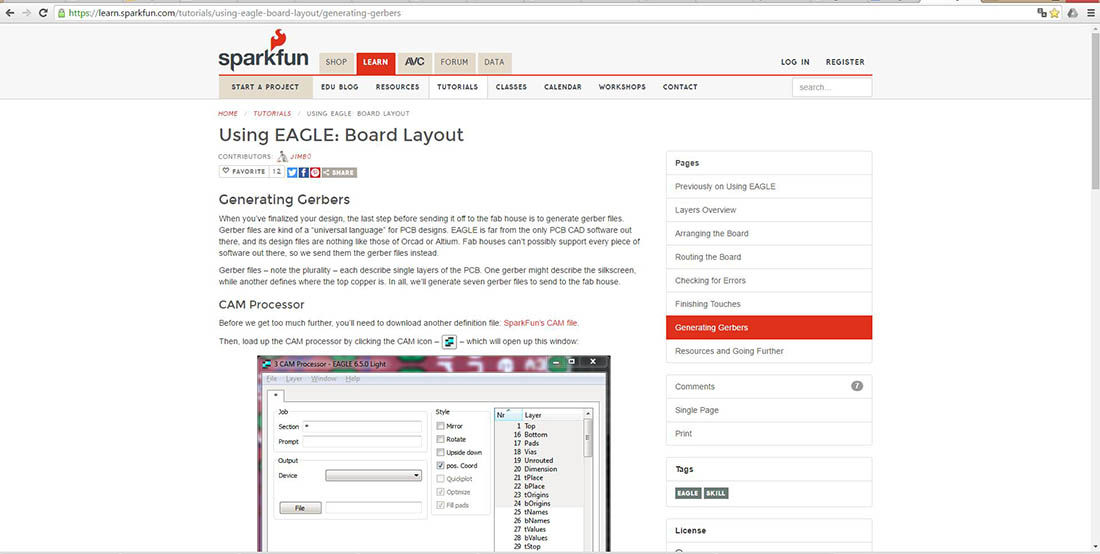Image resolution: width=1100 pixels, height=554 pixels.
Task: Click the inline CAM processor icon
Action: (x=449, y=342)
